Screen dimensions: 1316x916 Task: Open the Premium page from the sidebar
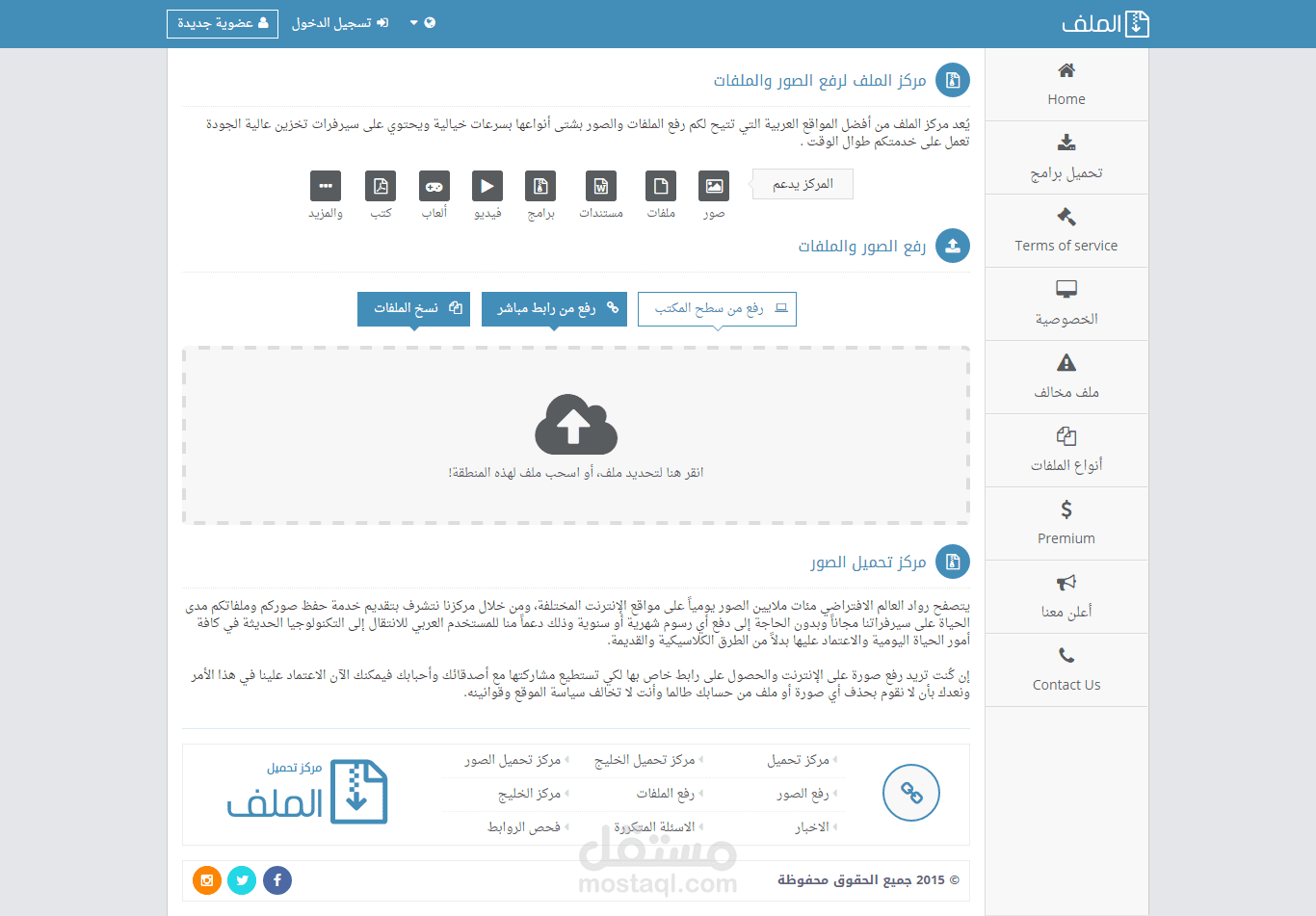(x=1066, y=523)
